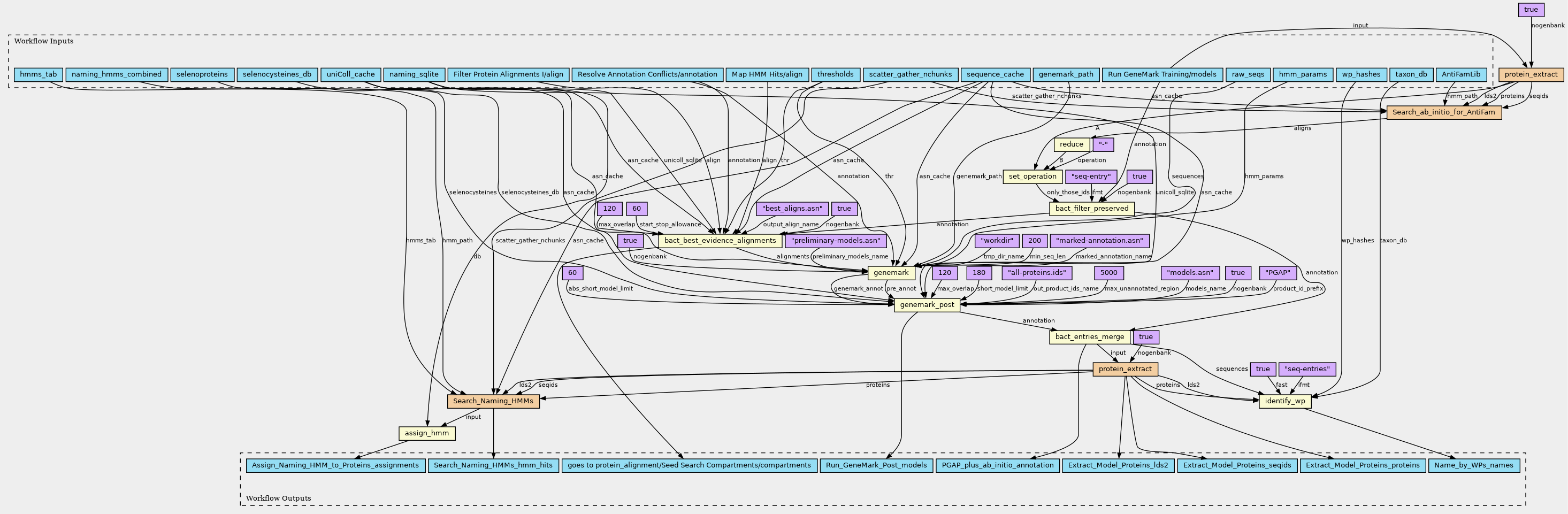The width and height of the screenshot is (1568, 514).
Task: Click the "preliminary-models.asn" constant node
Action: pos(836,241)
